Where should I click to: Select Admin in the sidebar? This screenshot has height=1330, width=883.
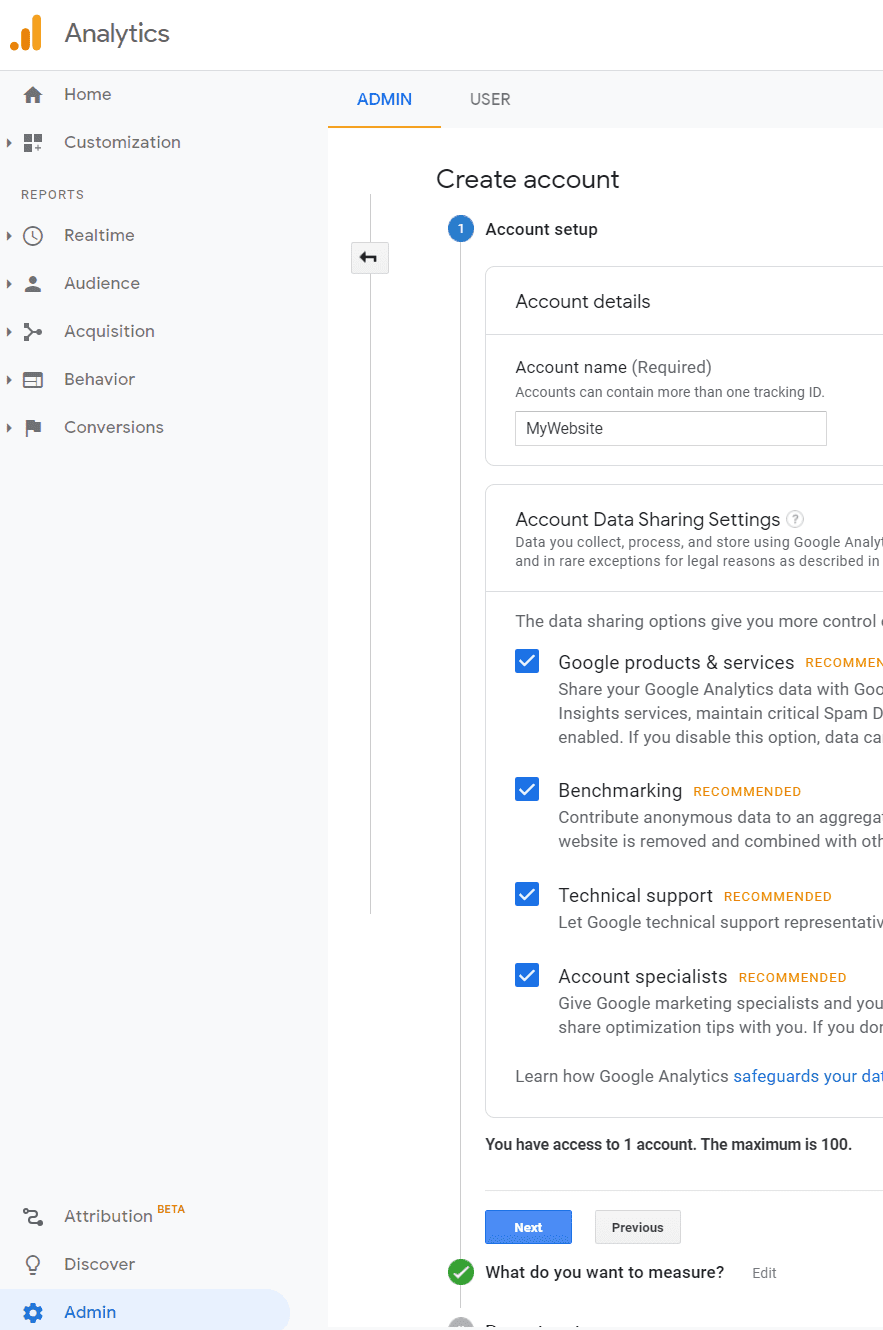tap(145, 1313)
